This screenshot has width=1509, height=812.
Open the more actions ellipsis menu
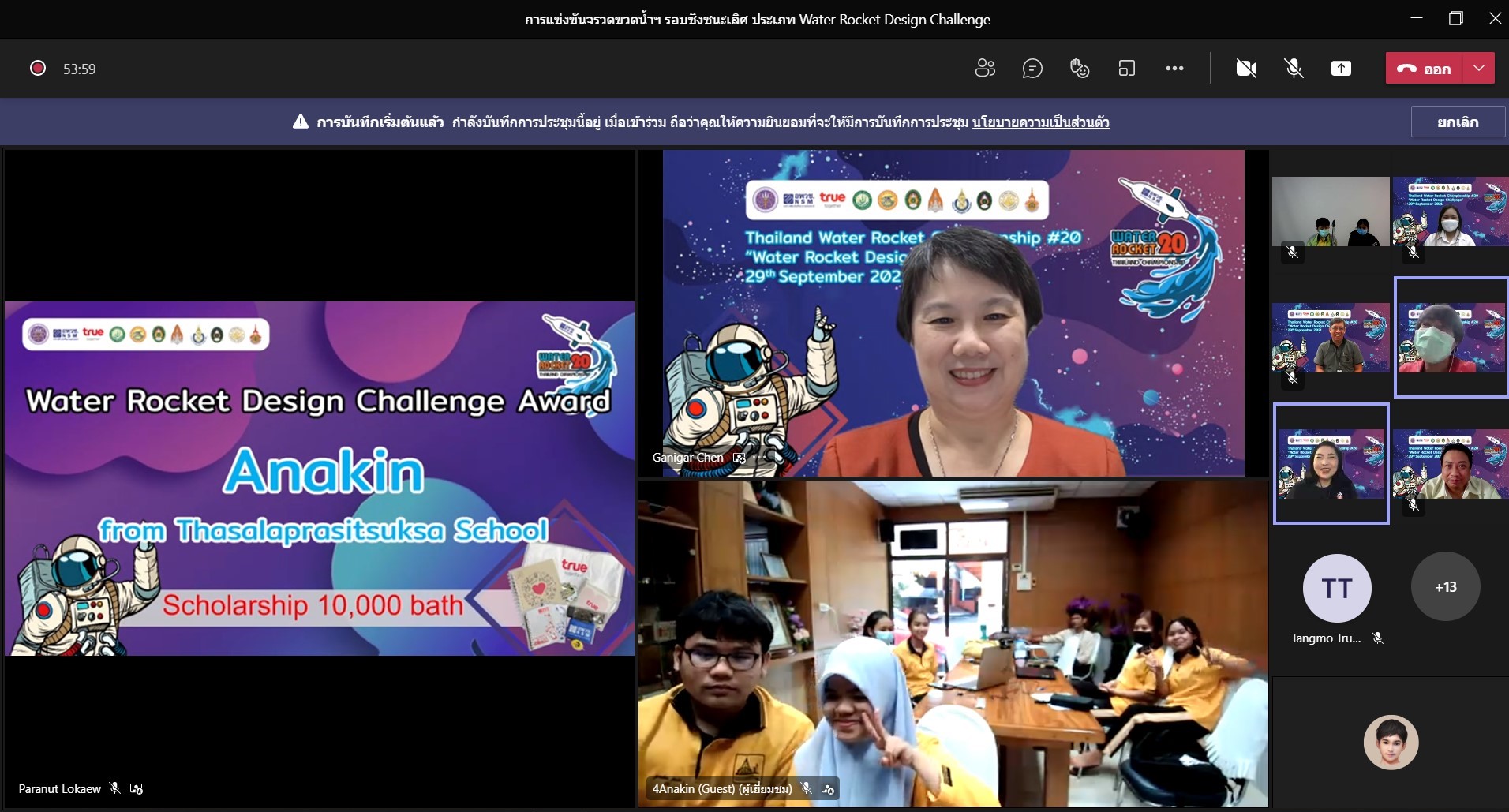point(1174,69)
